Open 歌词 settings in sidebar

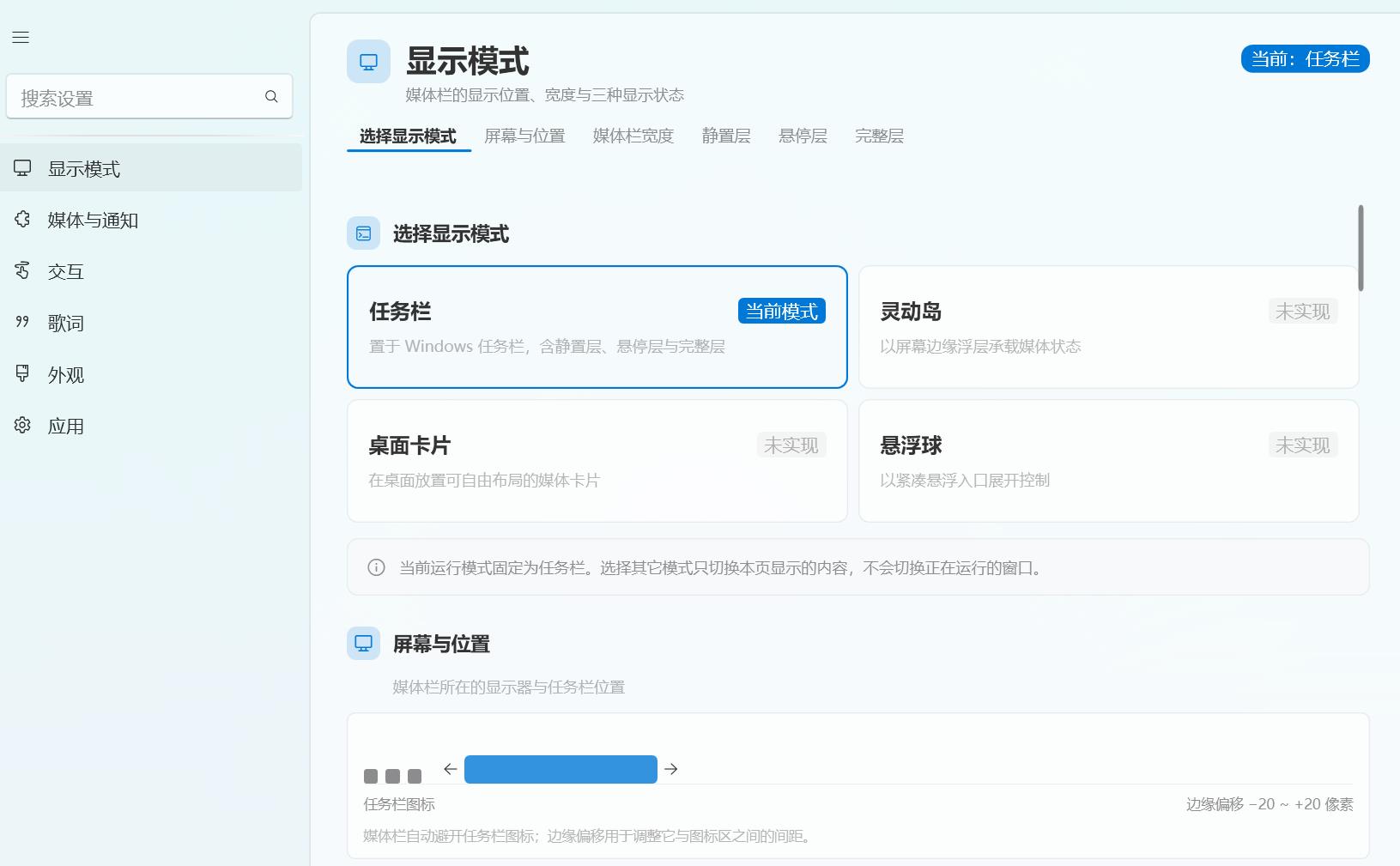(x=151, y=323)
